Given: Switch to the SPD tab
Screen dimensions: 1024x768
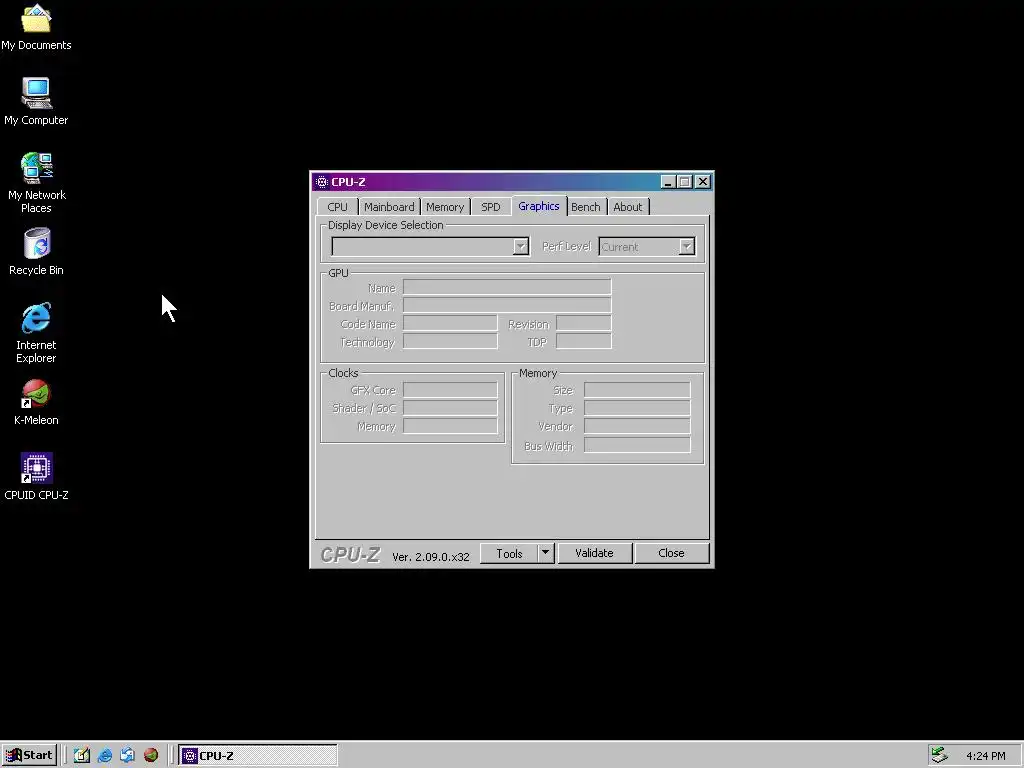Looking at the screenshot, I should click(490, 206).
